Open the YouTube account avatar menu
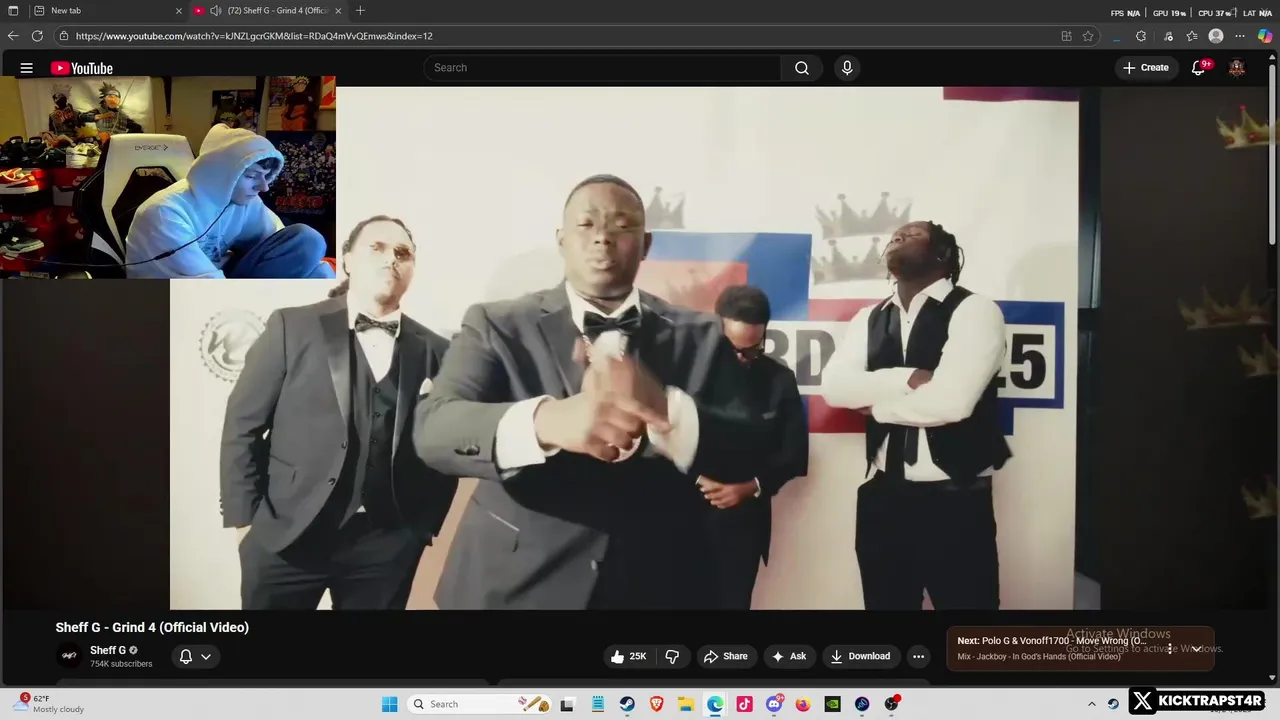 tap(1237, 68)
